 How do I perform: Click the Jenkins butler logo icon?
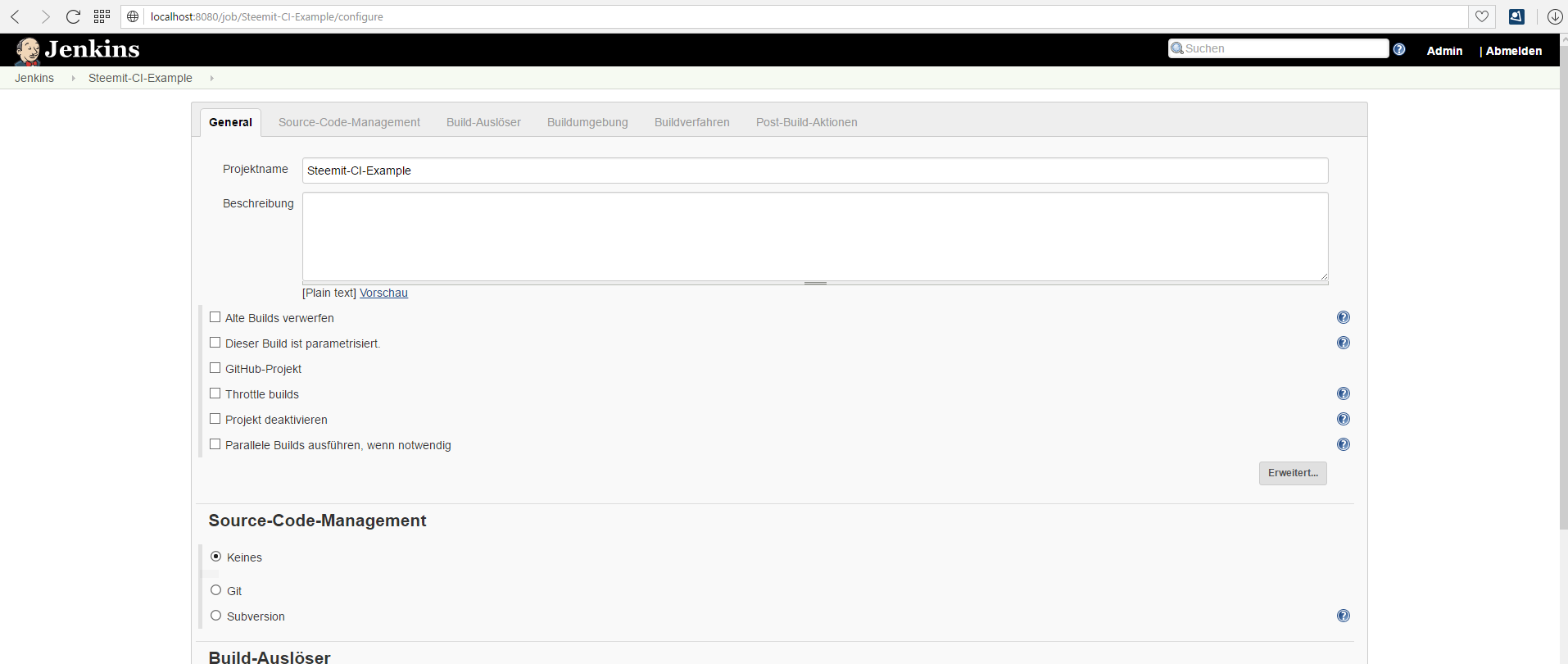(28, 51)
